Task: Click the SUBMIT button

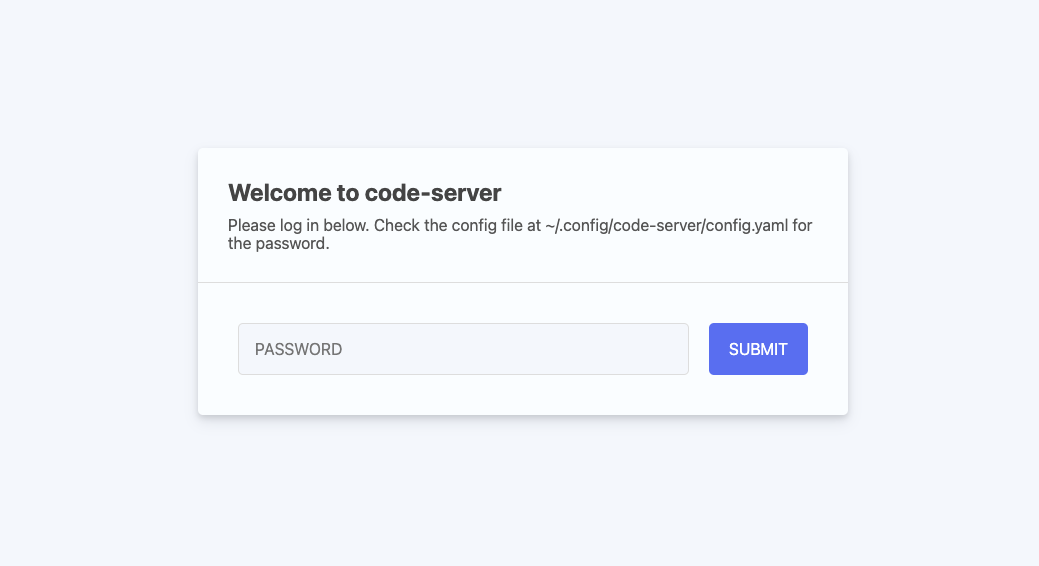Action: [758, 349]
